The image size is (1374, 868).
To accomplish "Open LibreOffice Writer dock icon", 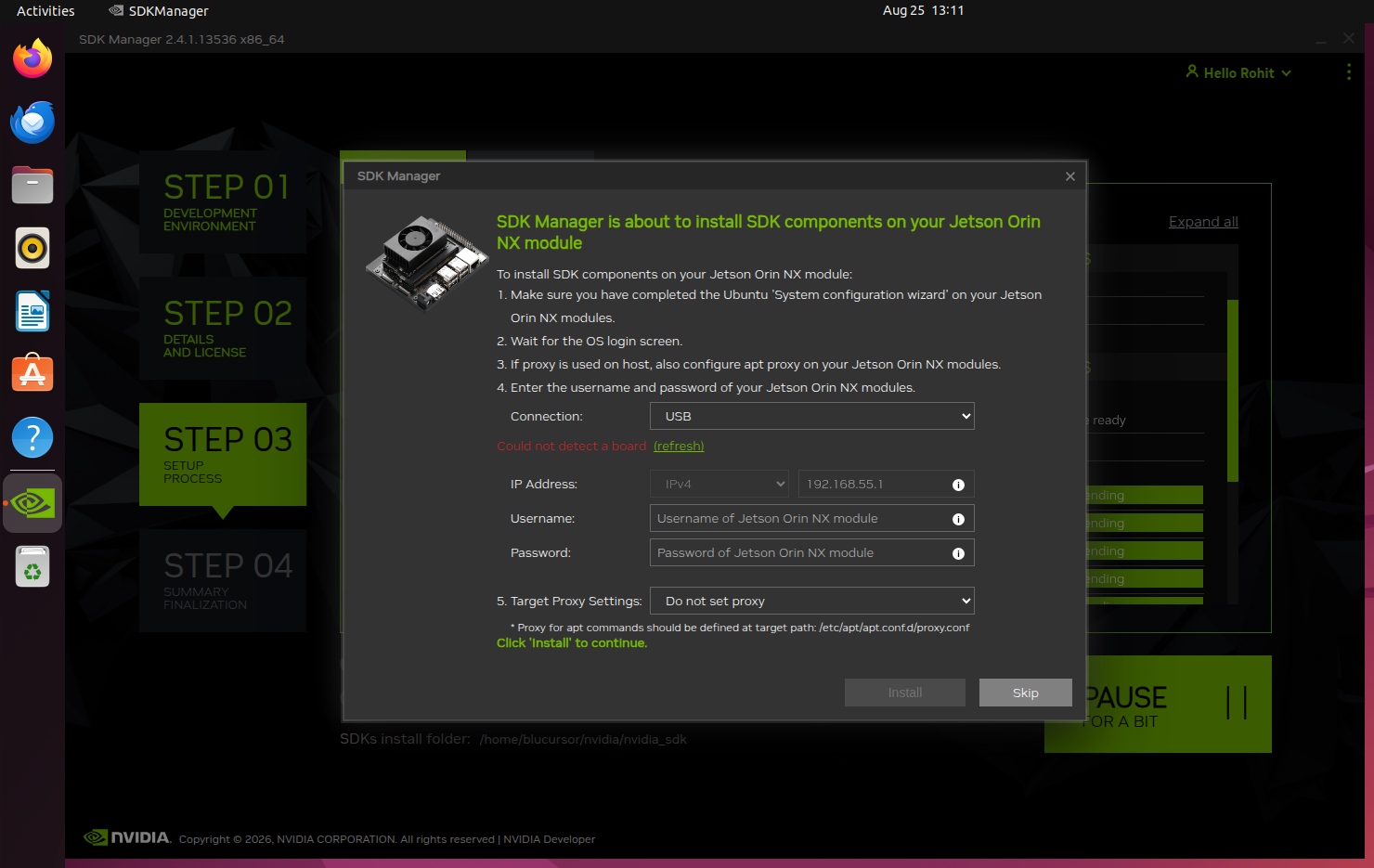I will click(x=32, y=311).
